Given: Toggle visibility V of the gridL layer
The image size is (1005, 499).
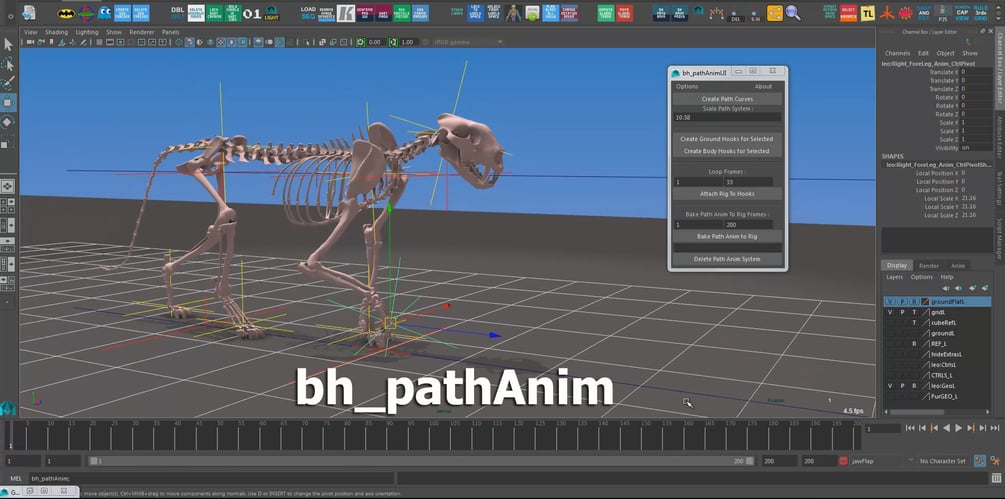Looking at the screenshot, I should point(890,312).
